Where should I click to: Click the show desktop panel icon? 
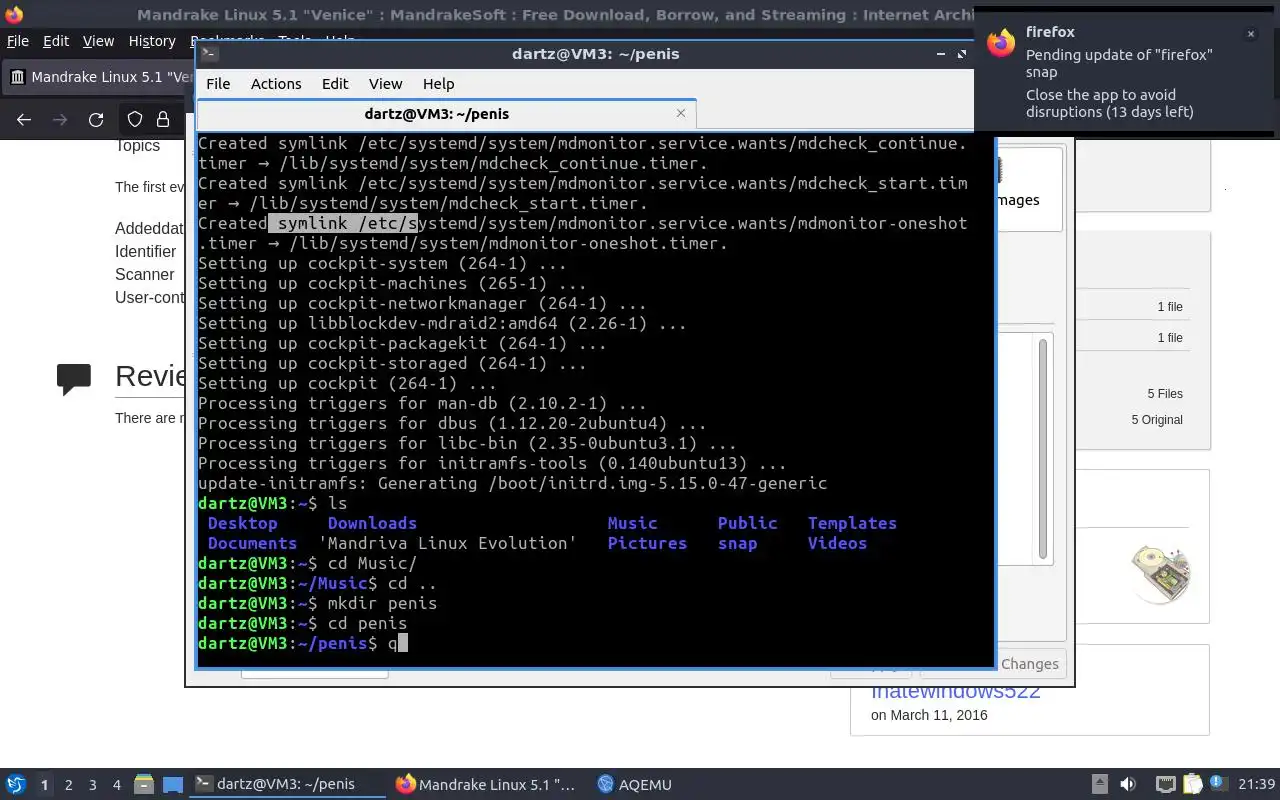tap(173, 785)
